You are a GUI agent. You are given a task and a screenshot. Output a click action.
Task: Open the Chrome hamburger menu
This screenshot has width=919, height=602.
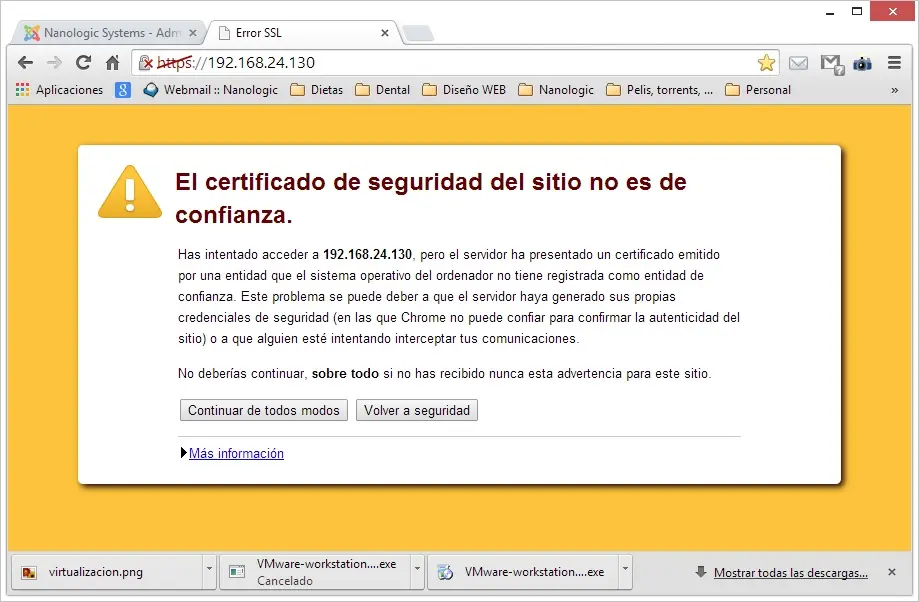pos(894,63)
